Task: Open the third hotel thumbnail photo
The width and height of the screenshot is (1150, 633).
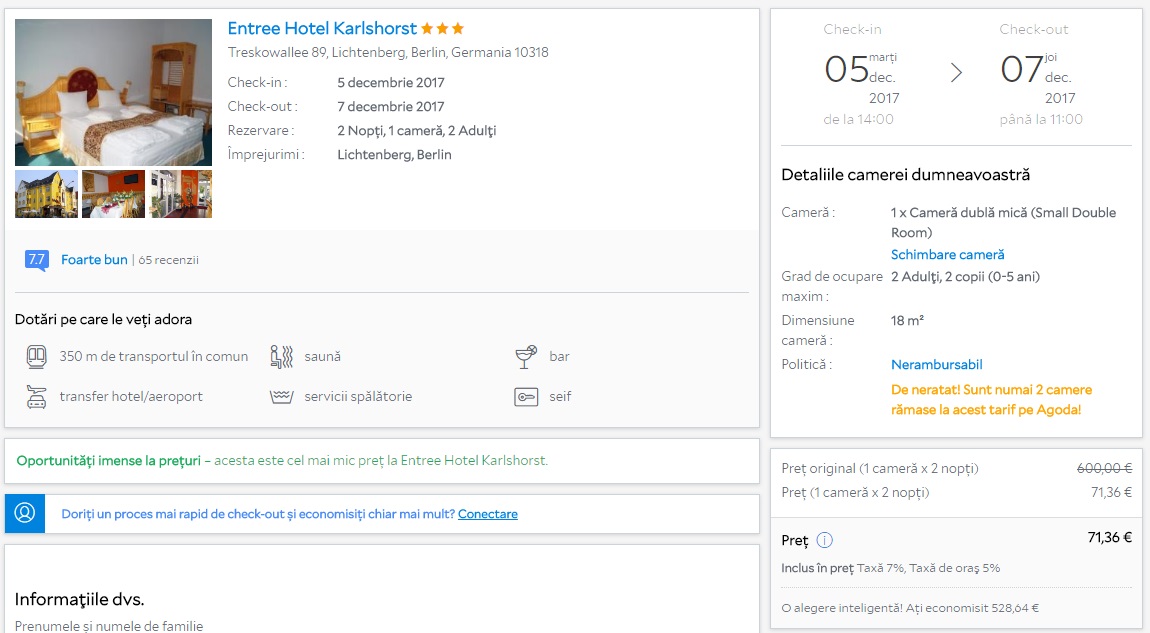Action: 181,194
